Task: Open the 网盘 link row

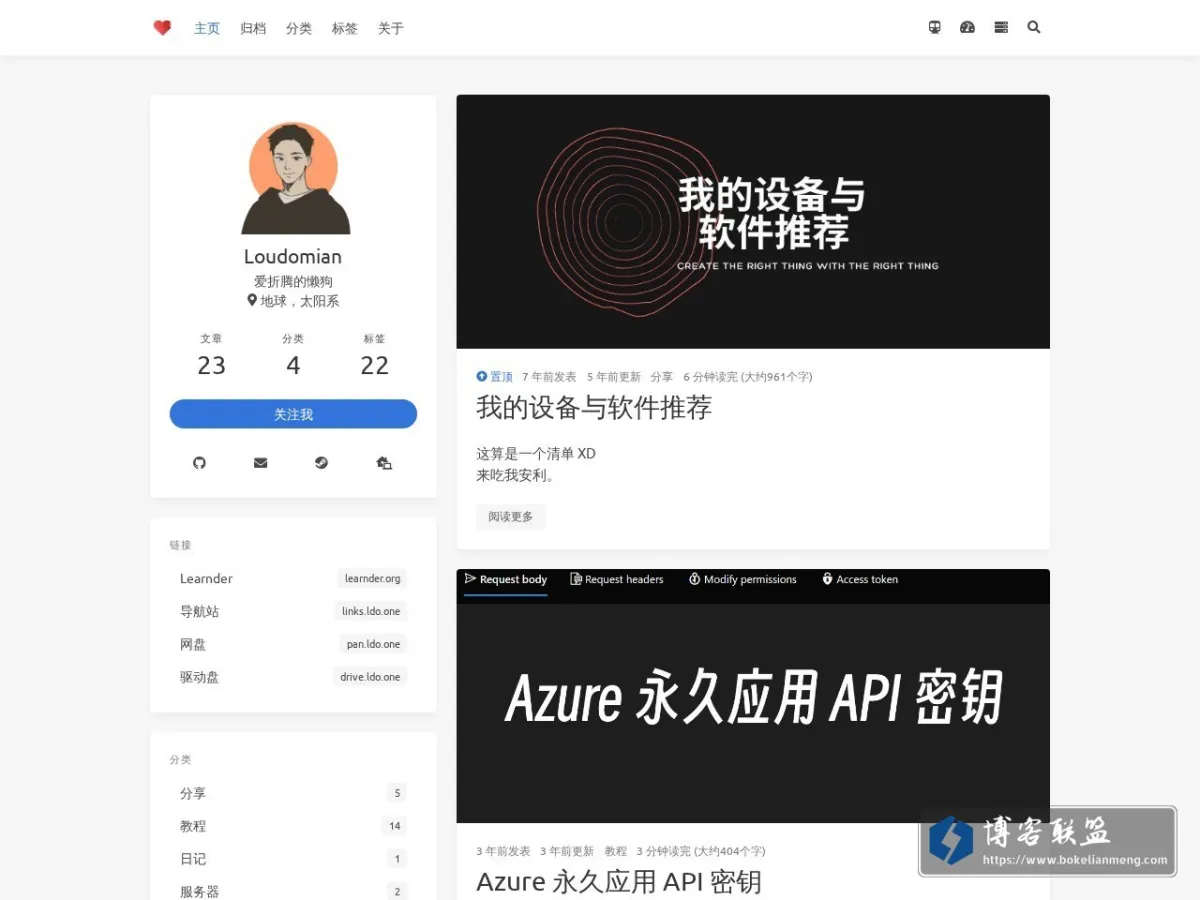Action: tap(293, 644)
